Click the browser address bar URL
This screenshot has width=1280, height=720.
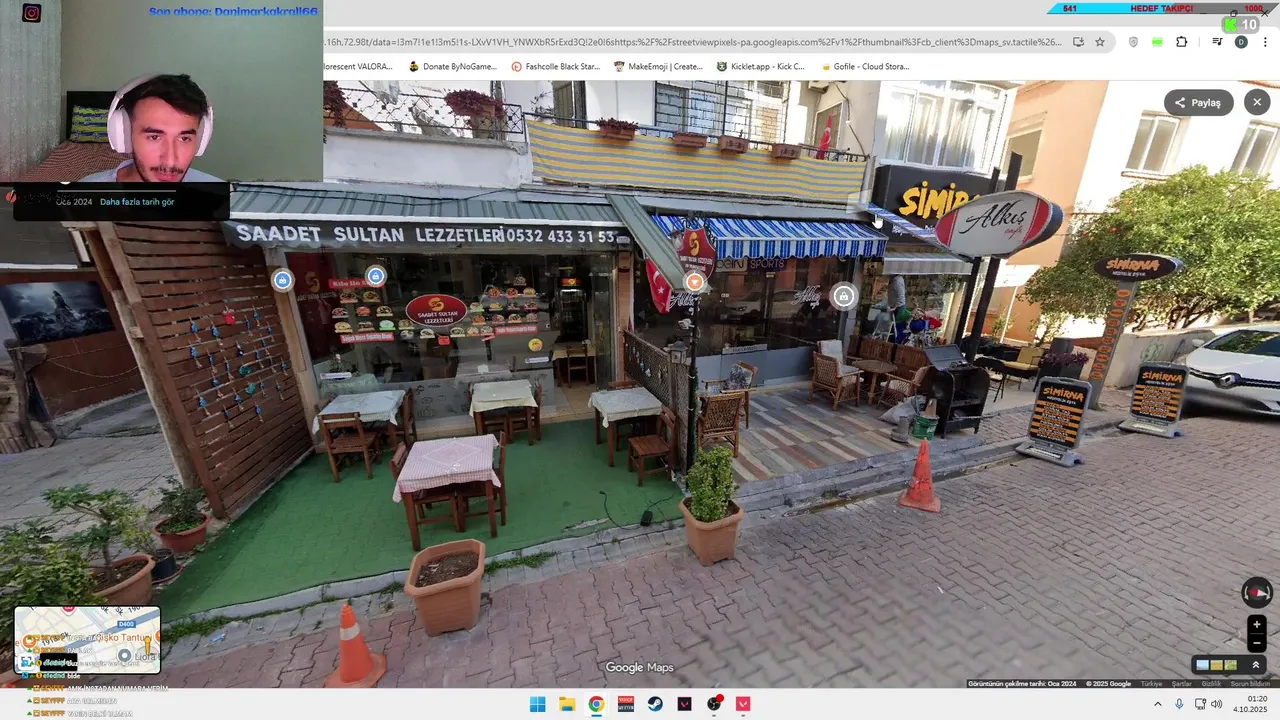coord(694,42)
